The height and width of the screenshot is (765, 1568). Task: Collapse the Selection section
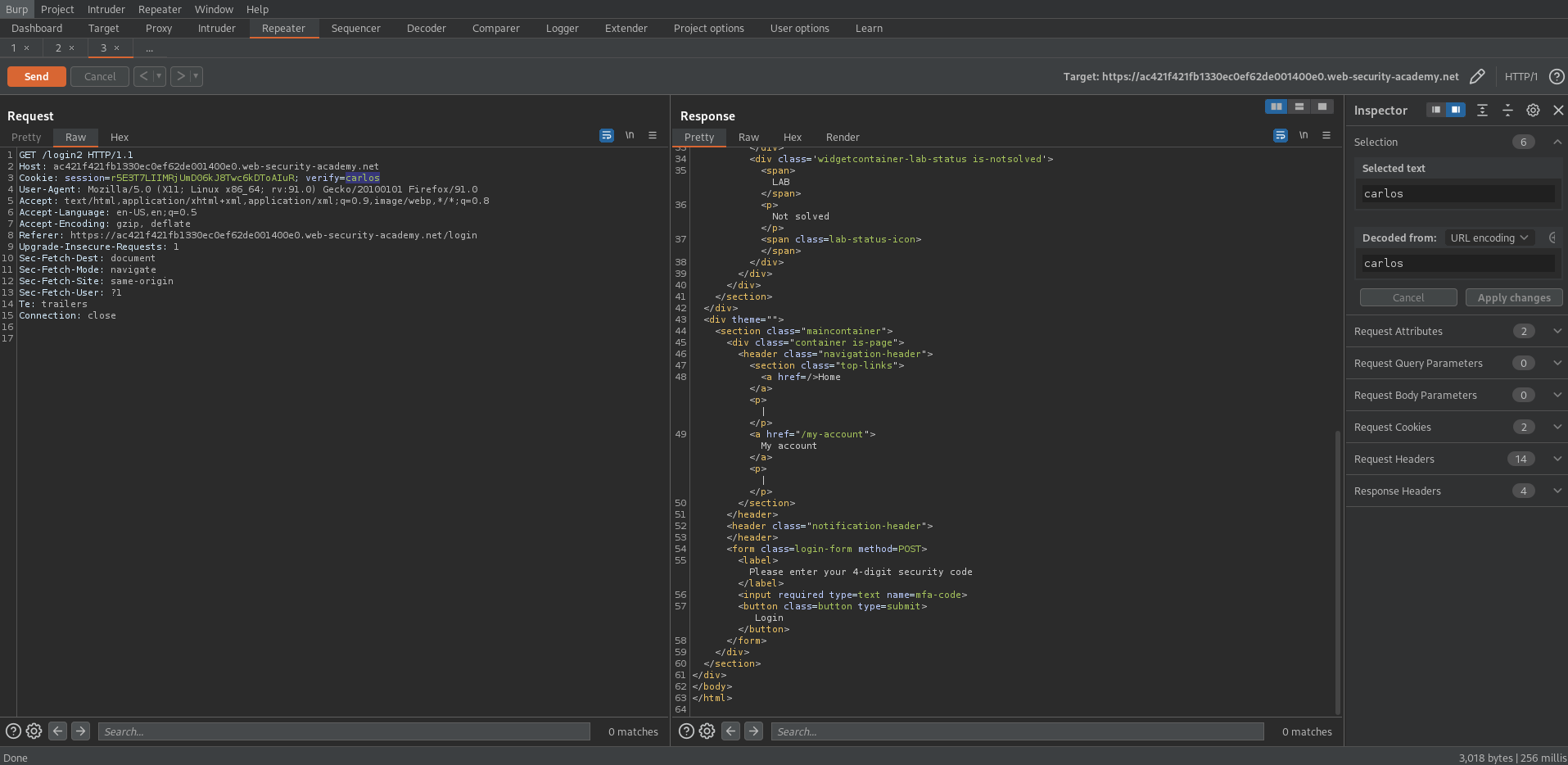[x=1557, y=142]
